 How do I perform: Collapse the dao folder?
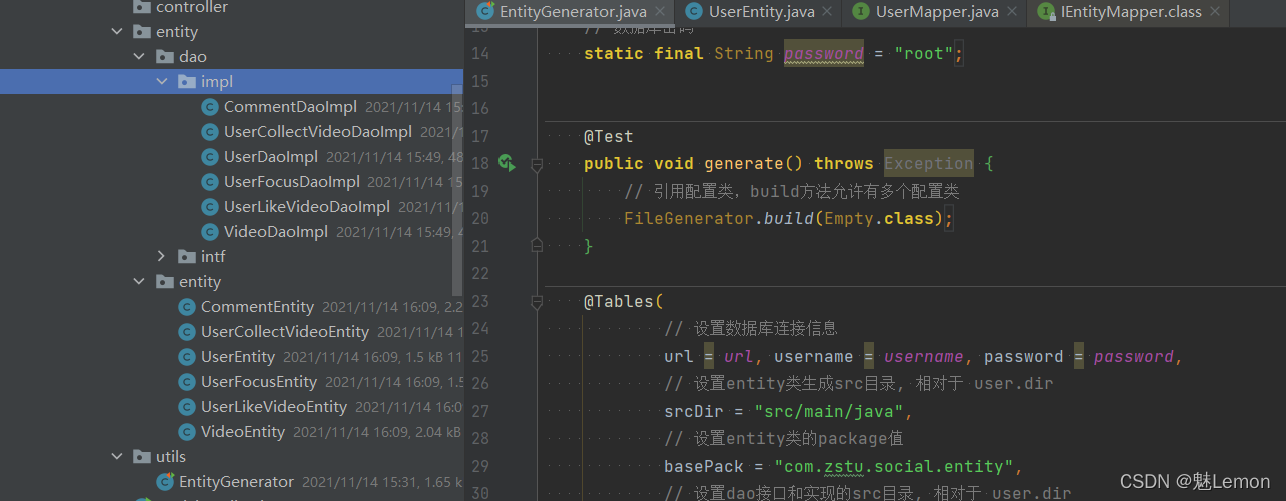(140, 57)
